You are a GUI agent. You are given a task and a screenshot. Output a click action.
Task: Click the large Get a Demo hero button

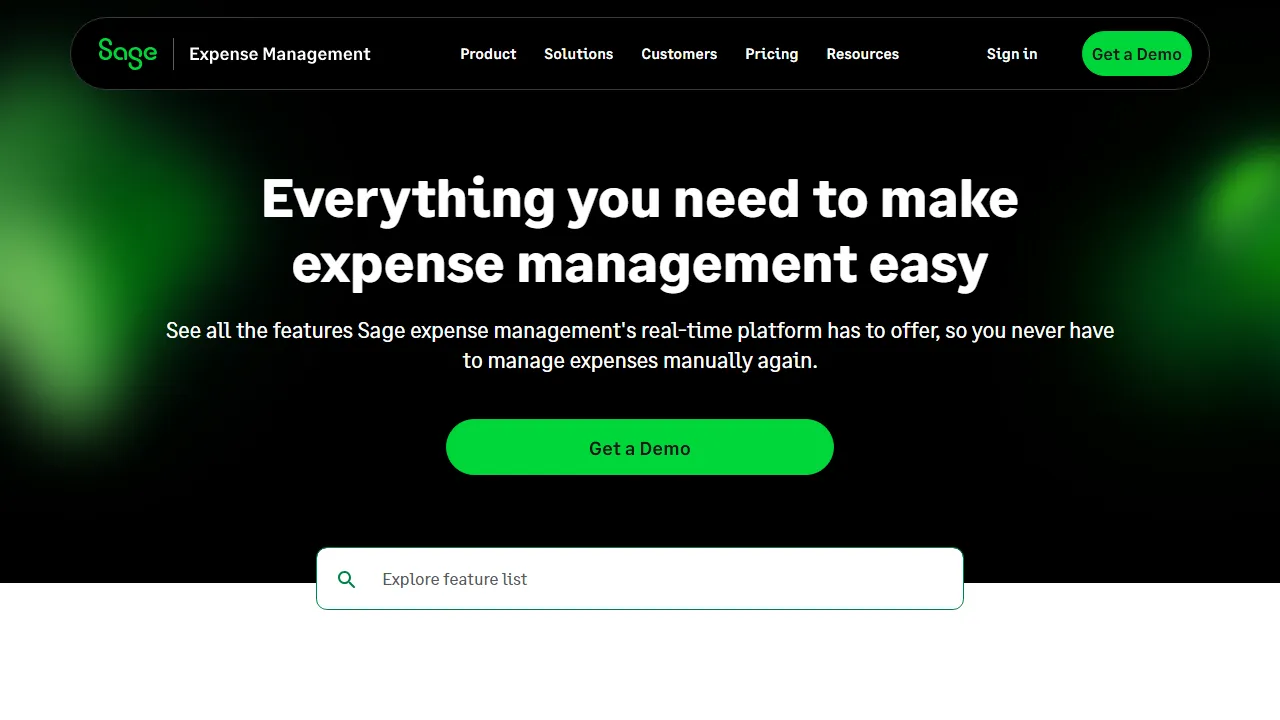point(640,447)
